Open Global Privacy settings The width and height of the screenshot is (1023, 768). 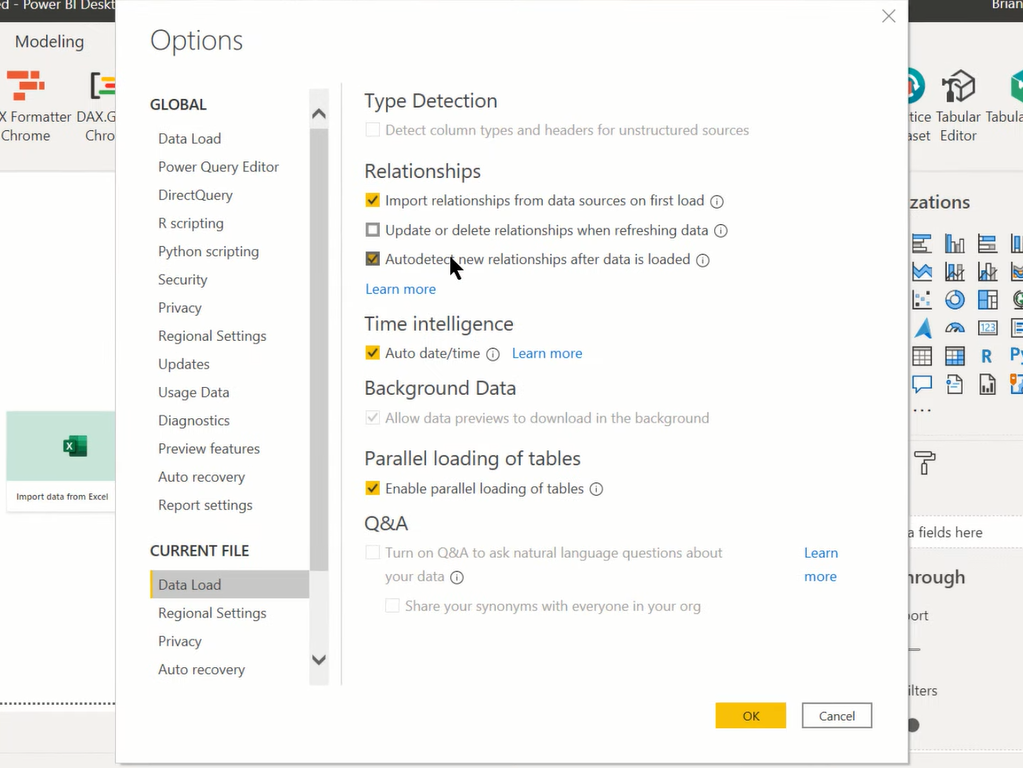coord(179,307)
